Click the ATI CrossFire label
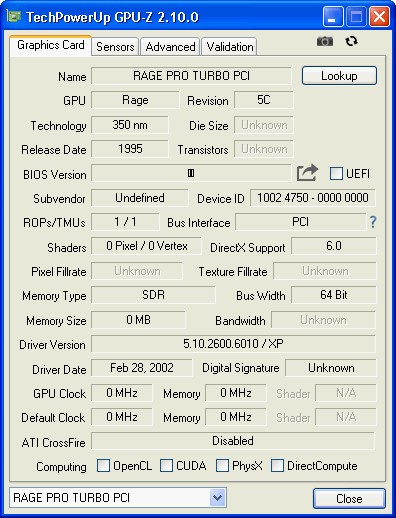 pos(53,443)
